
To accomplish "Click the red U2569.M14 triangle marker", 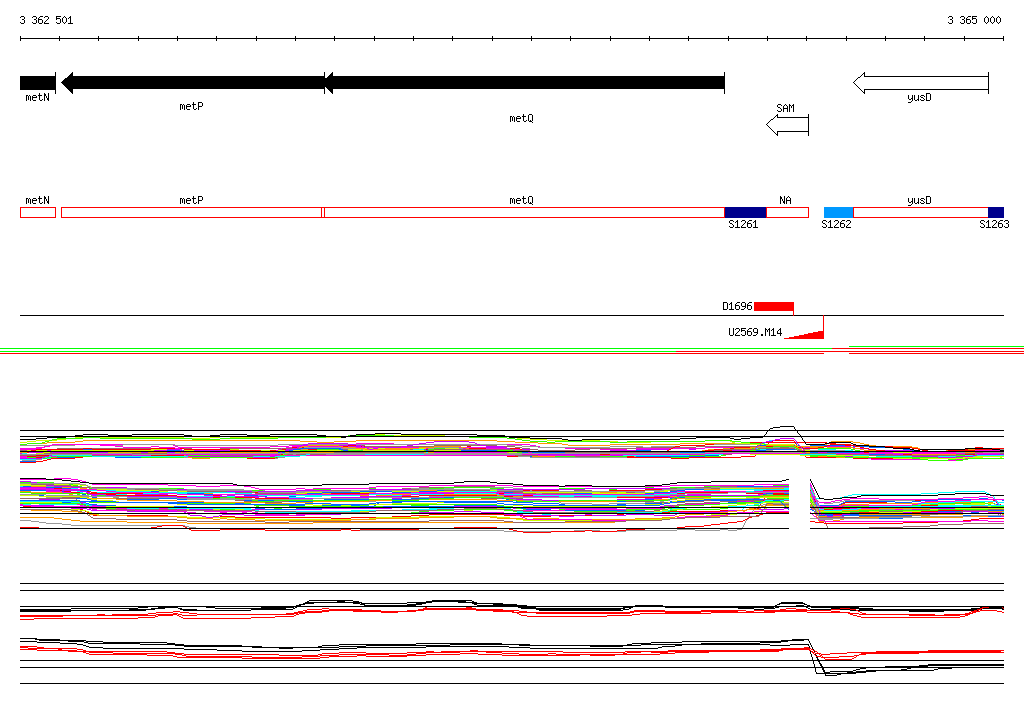I will coord(805,334).
